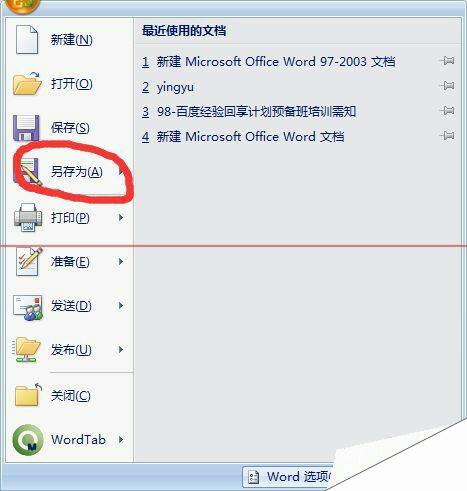467x491 pixels.
Task: Click the Send envelope icon
Action: pos(28,307)
